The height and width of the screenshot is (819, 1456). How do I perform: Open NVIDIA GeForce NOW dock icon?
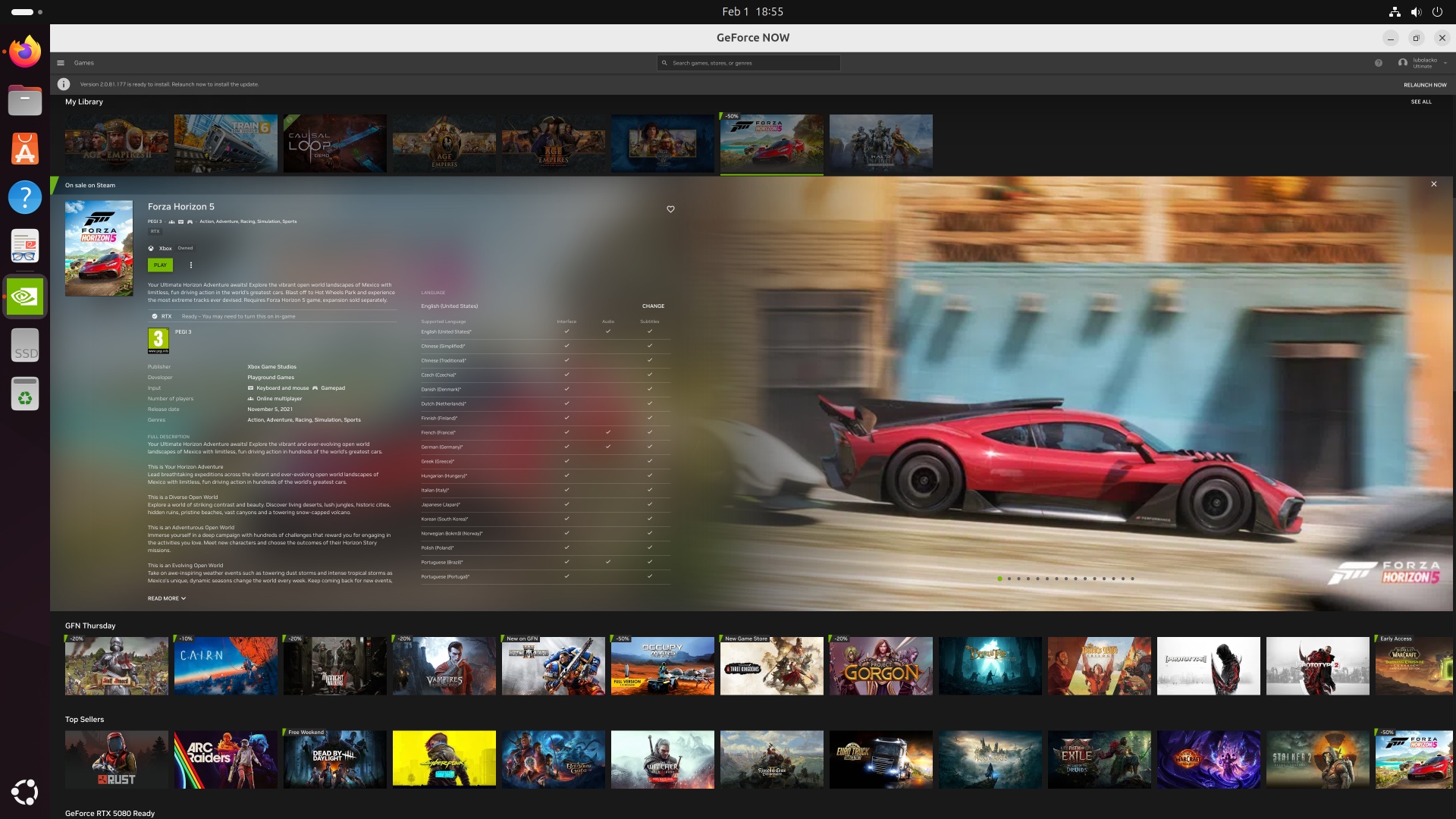point(25,297)
